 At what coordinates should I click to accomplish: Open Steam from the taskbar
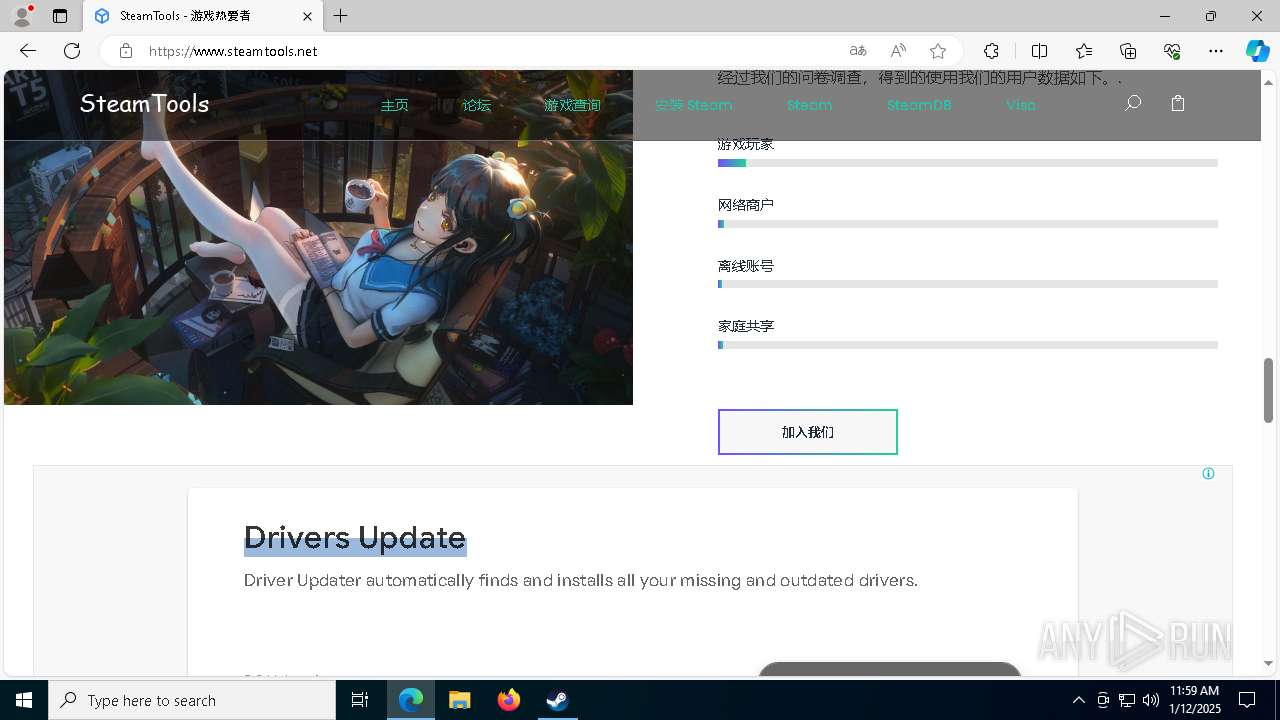click(558, 700)
